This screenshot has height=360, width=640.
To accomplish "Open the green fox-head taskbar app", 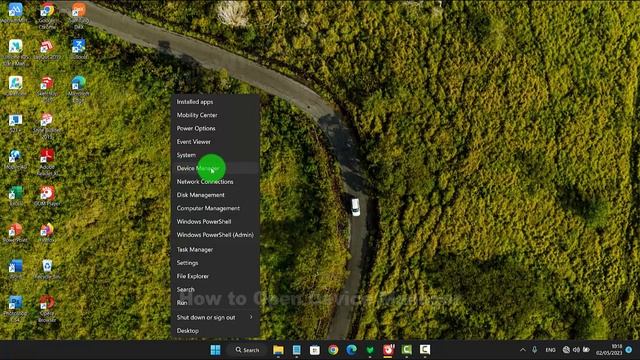I will 370,350.
